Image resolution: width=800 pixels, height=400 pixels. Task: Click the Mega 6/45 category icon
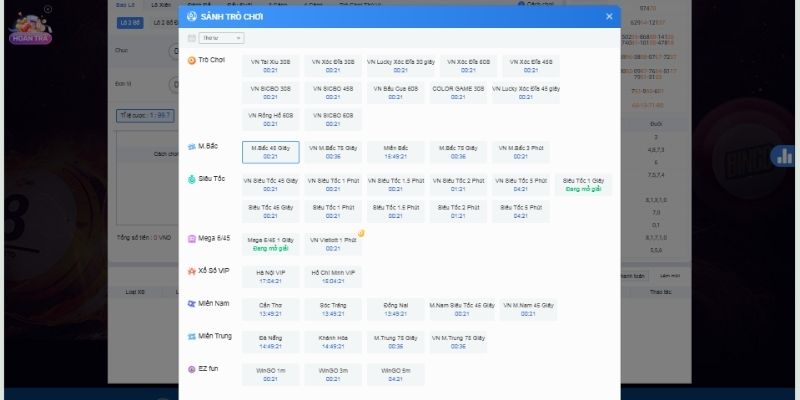(192, 239)
